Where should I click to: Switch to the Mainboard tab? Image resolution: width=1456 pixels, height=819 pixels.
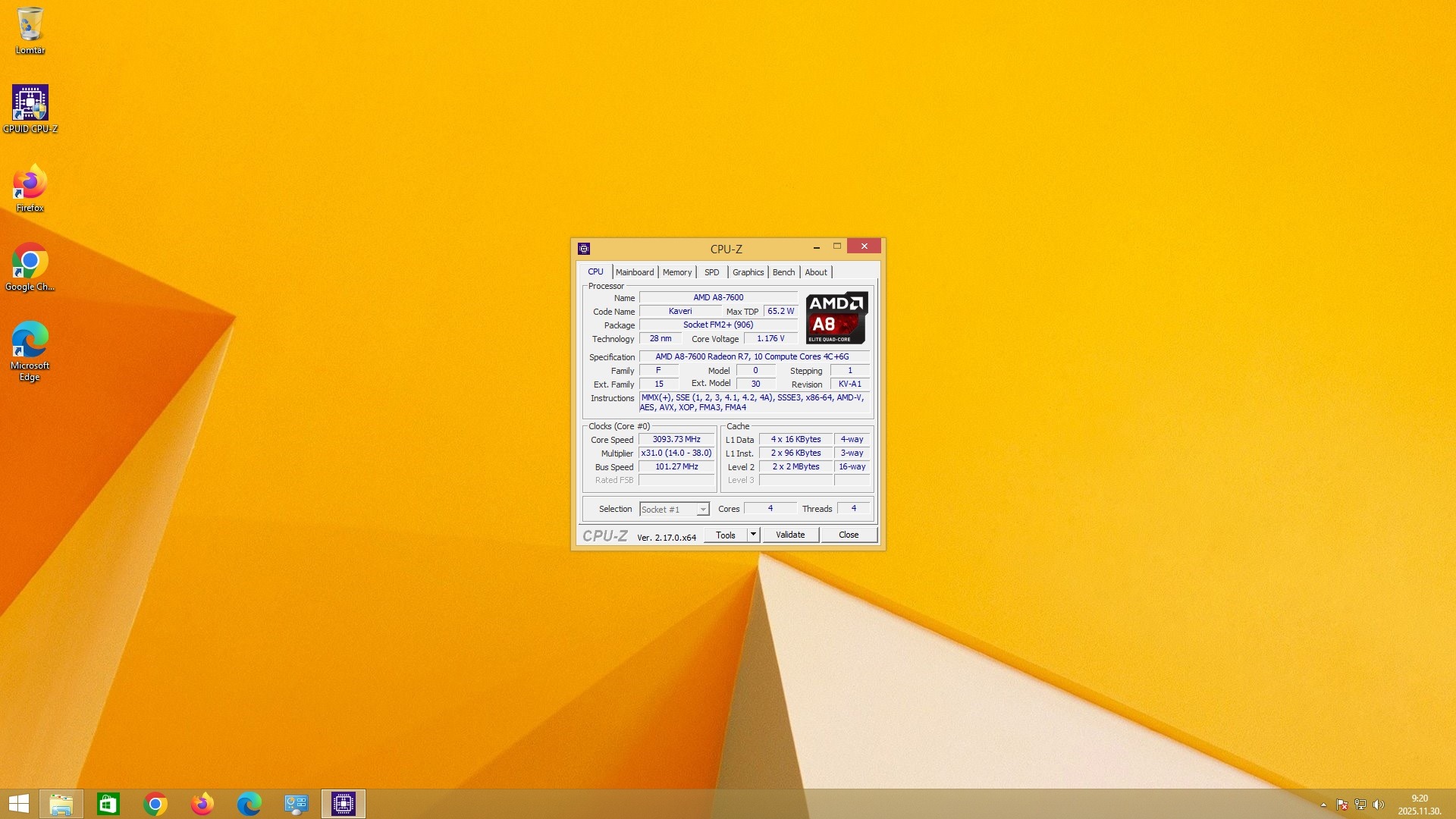(635, 272)
